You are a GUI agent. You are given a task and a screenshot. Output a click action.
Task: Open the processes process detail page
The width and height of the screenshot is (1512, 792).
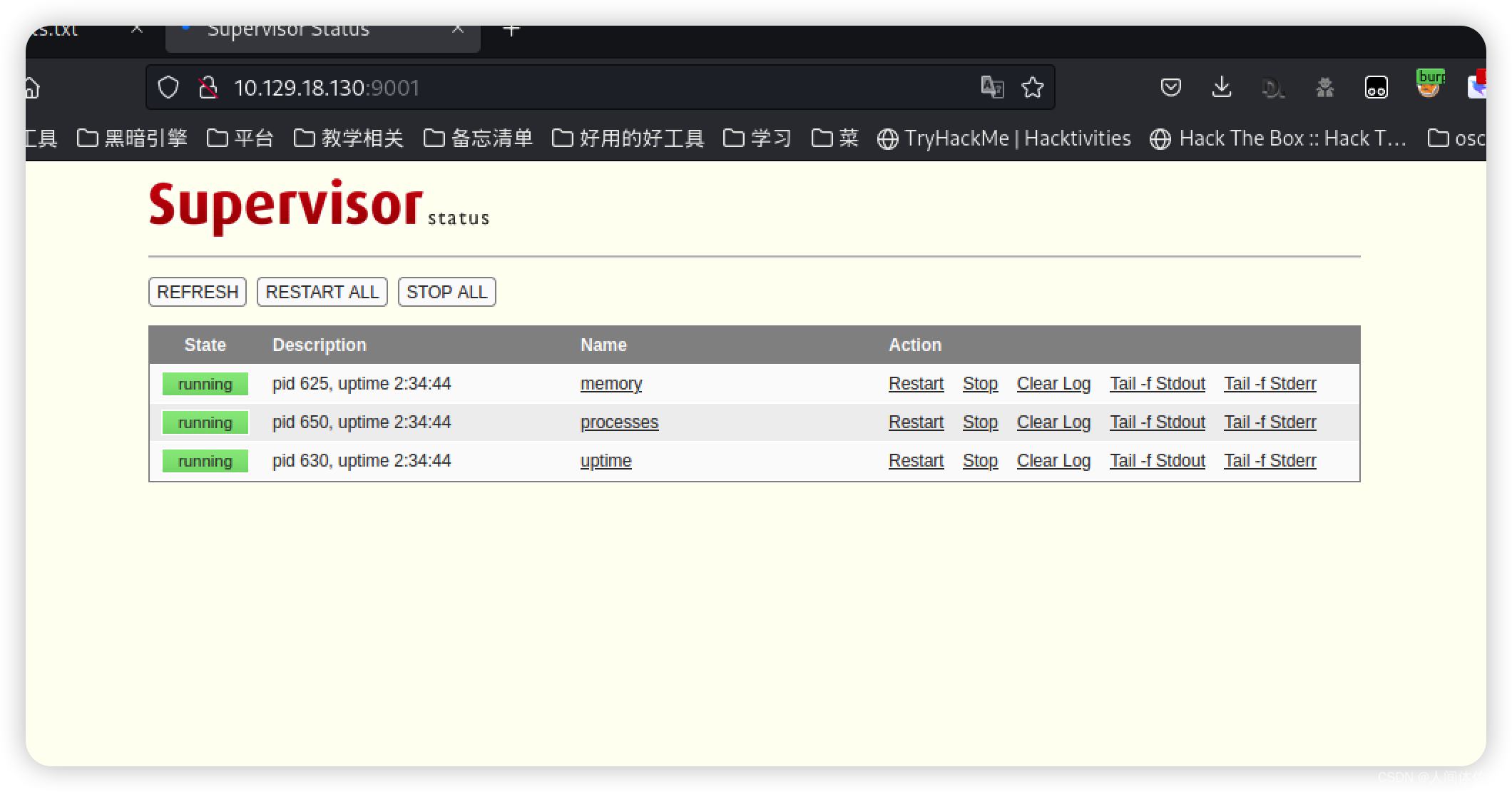[619, 422]
